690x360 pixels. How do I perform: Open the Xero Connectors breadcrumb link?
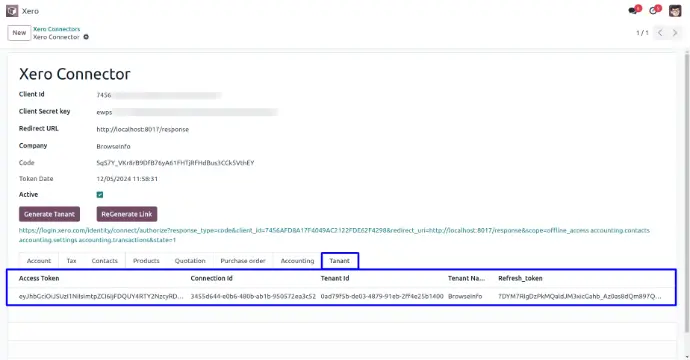tap(57, 29)
